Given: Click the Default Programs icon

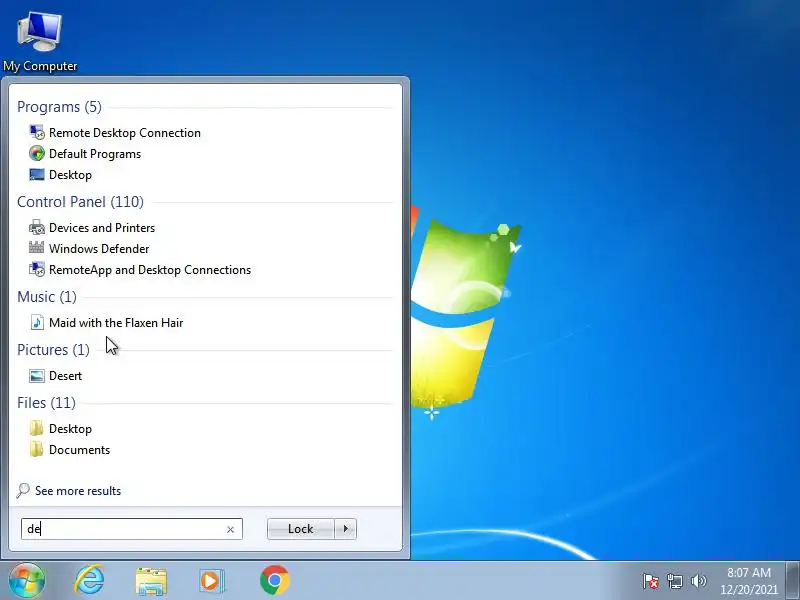Looking at the screenshot, I should pyautogui.click(x=37, y=154).
